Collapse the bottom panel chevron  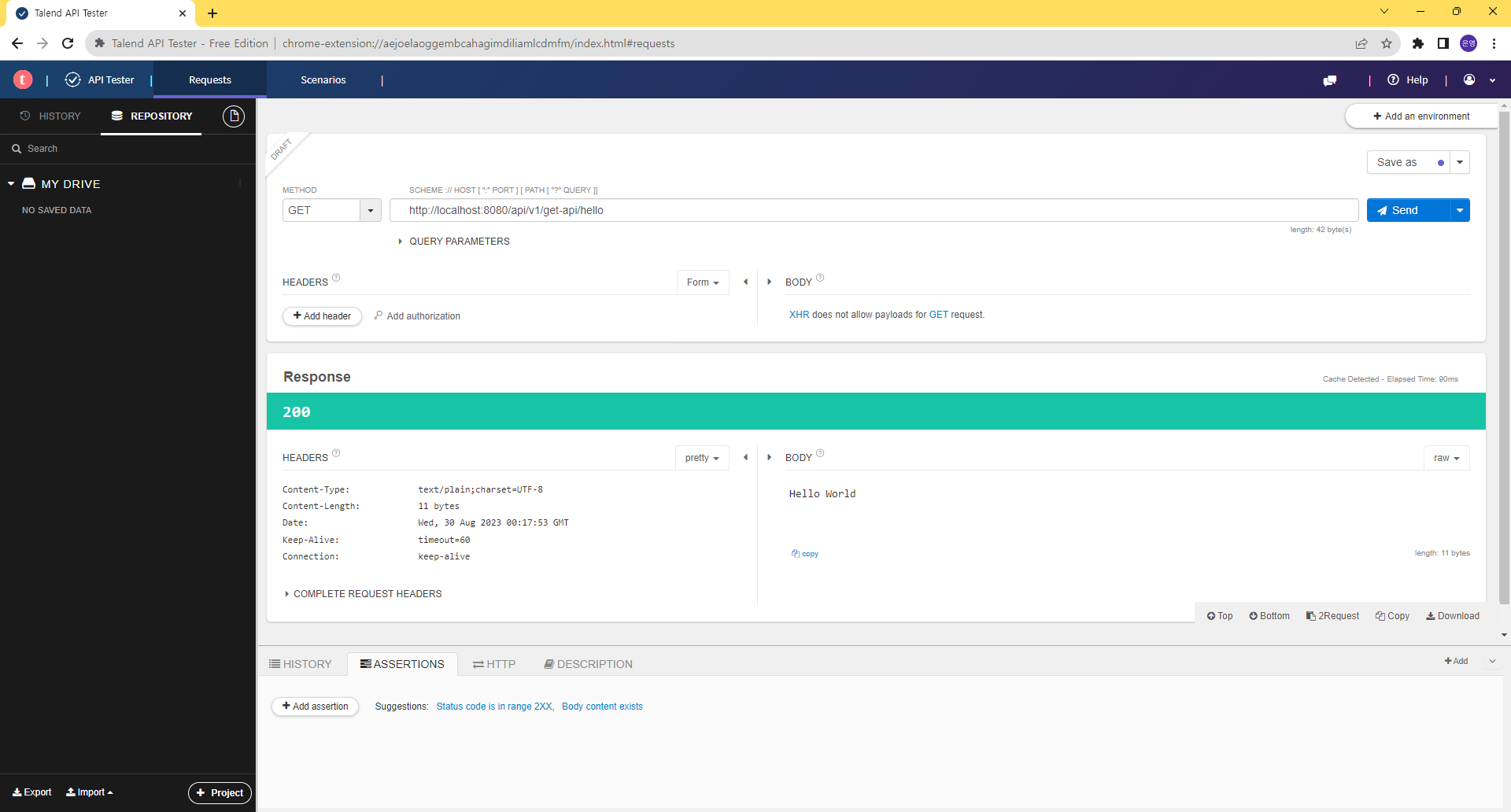tap(1492, 661)
